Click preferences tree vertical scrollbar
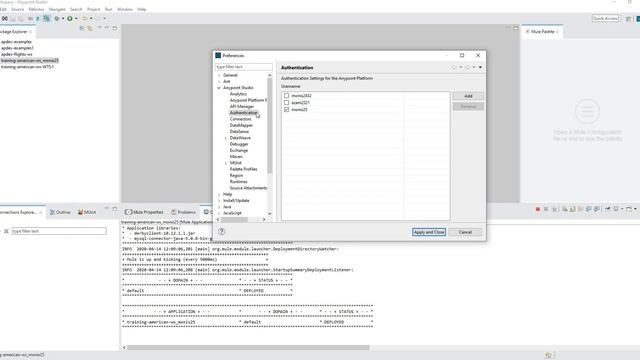Viewport: 640px width, 360px height. coord(269,126)
